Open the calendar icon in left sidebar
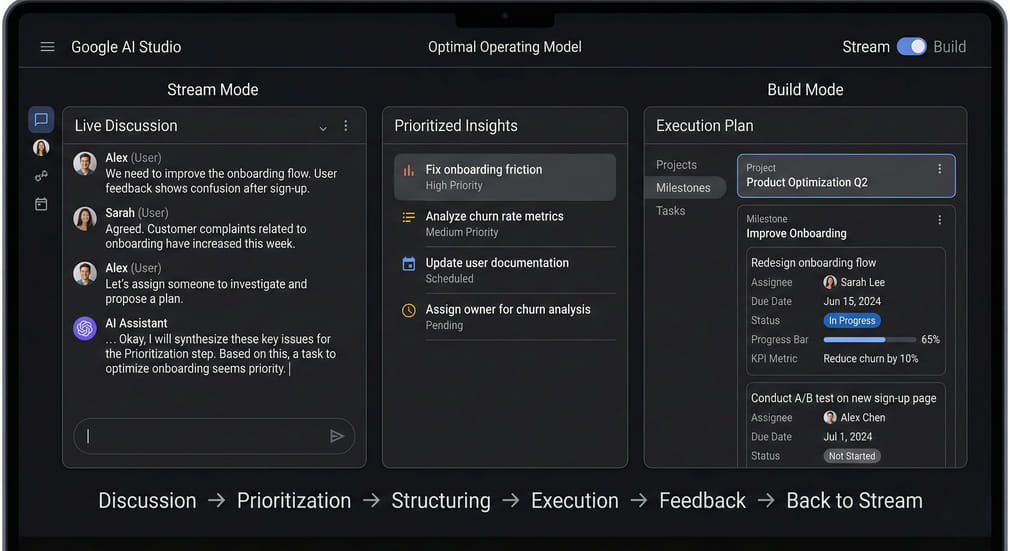Screen dimensions: 1010x551 coord(41,204)
